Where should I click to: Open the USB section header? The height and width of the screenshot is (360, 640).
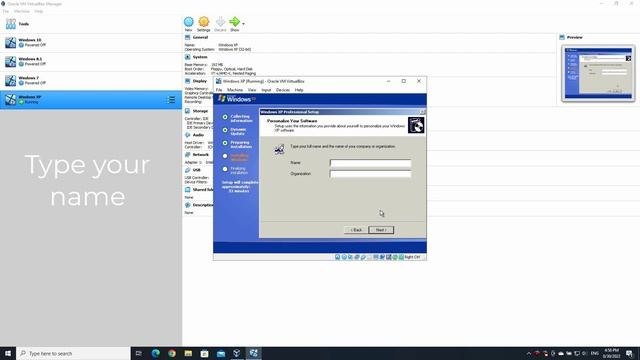196,170
